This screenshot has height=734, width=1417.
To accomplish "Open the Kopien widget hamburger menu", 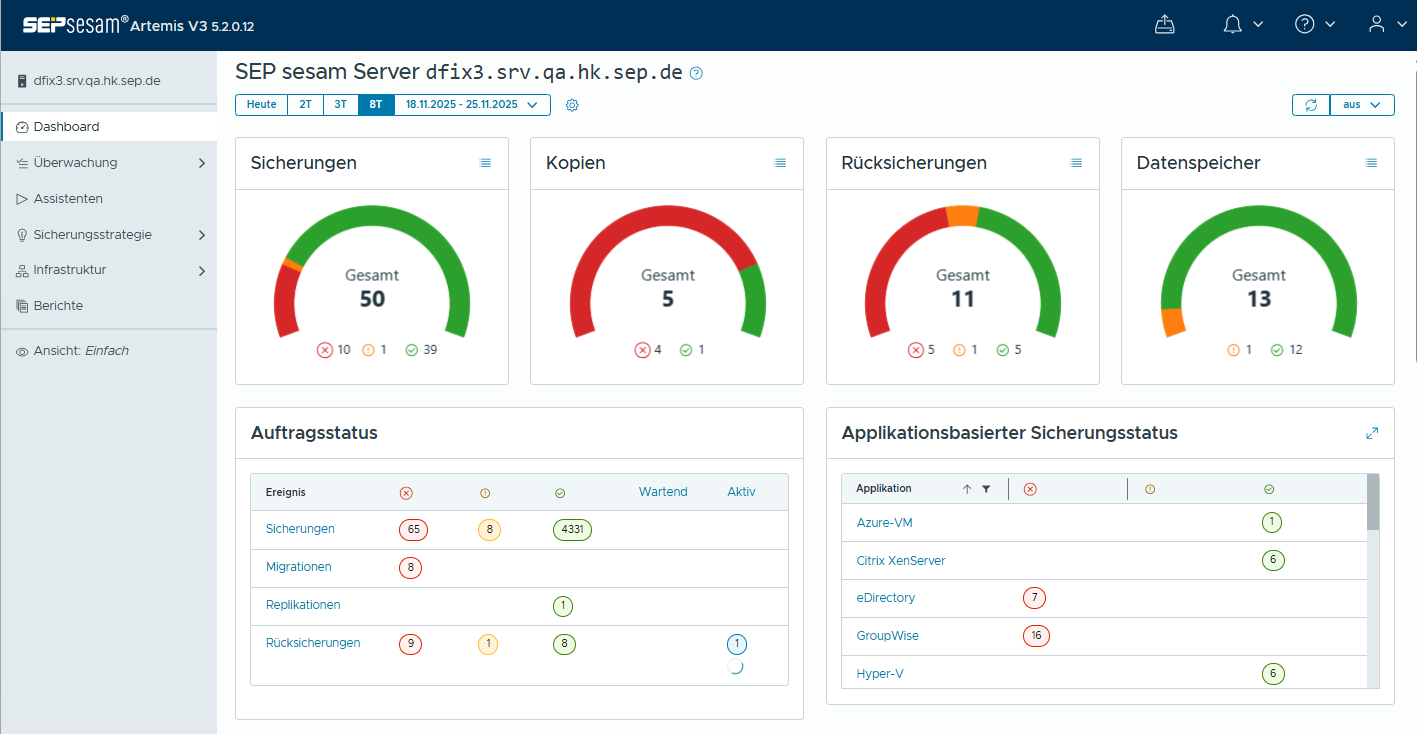I will point(780,162).
